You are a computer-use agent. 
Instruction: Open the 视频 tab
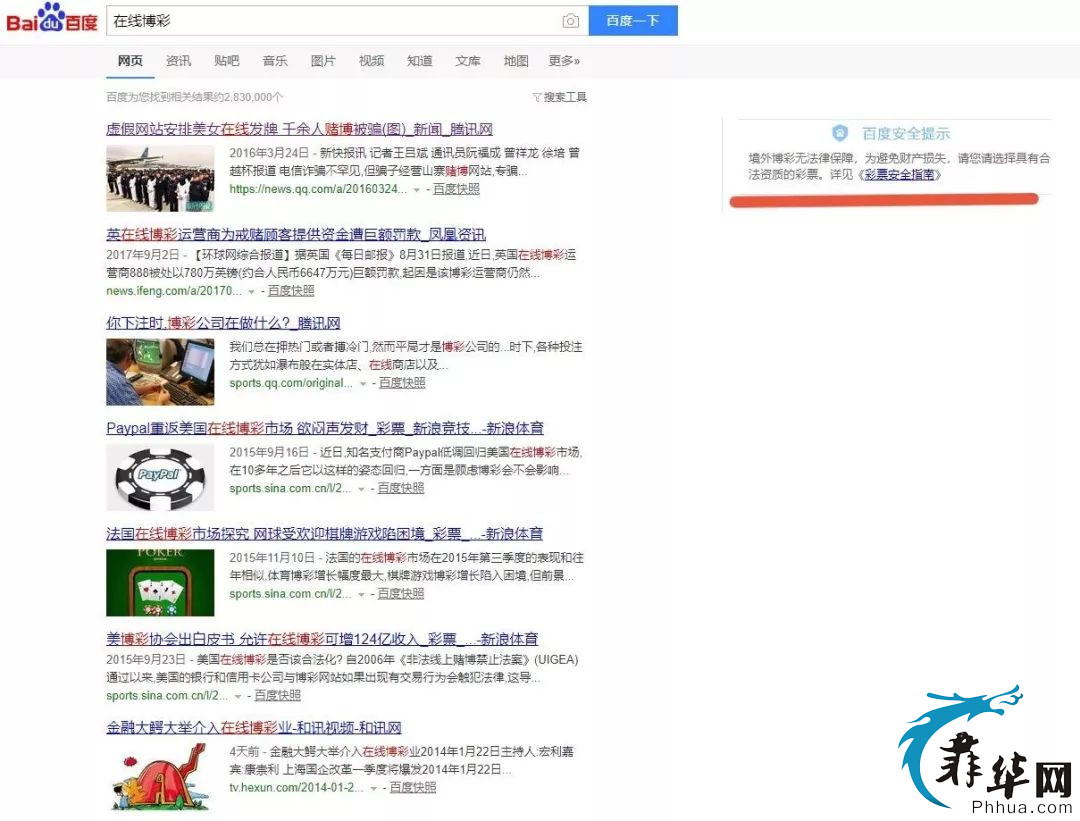coord(371,61)
